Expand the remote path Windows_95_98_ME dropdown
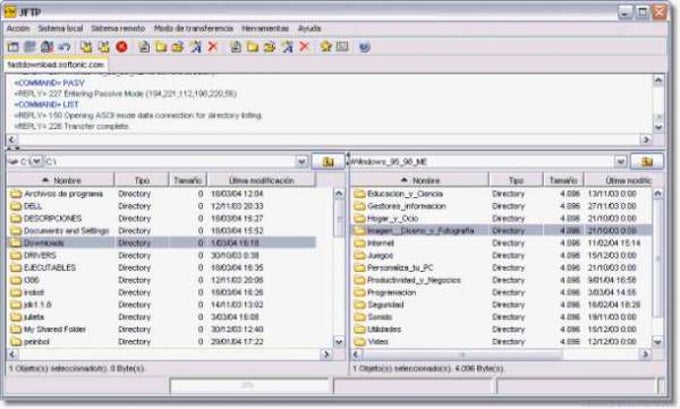 [621, 162]
